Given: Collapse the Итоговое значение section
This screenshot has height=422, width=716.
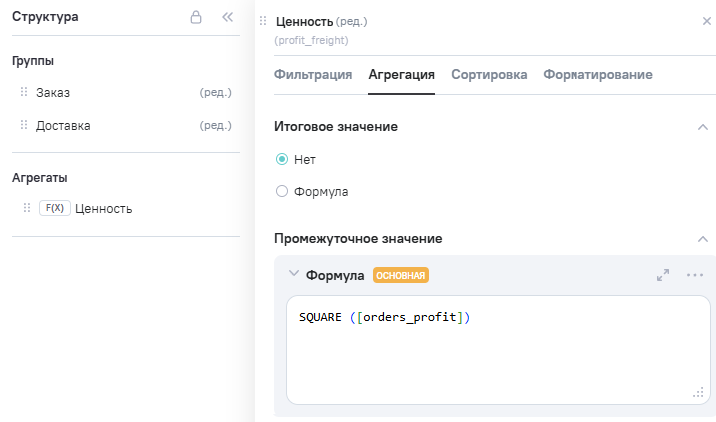Looking at the screenshot, I should [x=702, y=127].
